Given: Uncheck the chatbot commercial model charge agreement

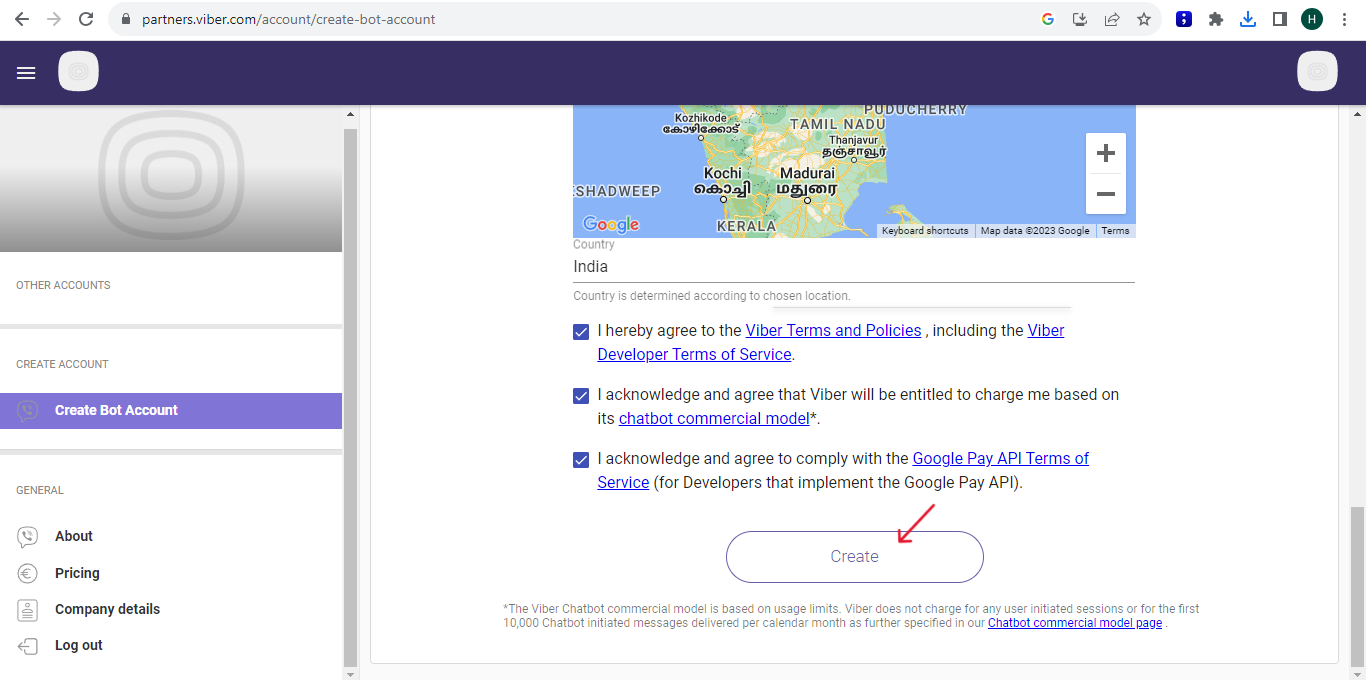Looking at the screenshot, I should click(x=581, y=395).
